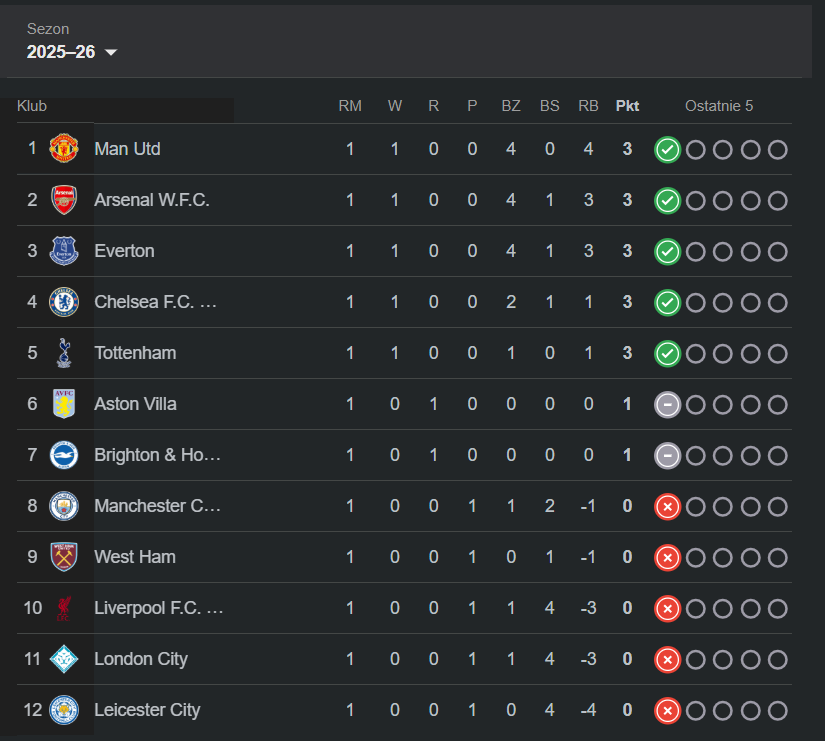Select the Liverpool F.C. row name

[158, 608]
